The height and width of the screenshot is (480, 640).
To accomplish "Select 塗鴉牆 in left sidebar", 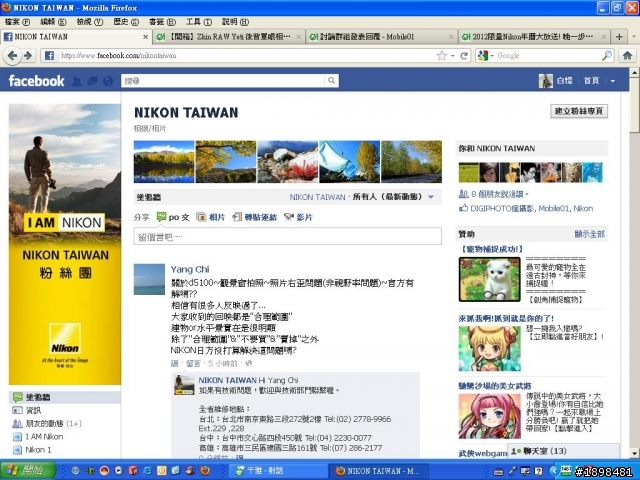I will click(64, 397).
